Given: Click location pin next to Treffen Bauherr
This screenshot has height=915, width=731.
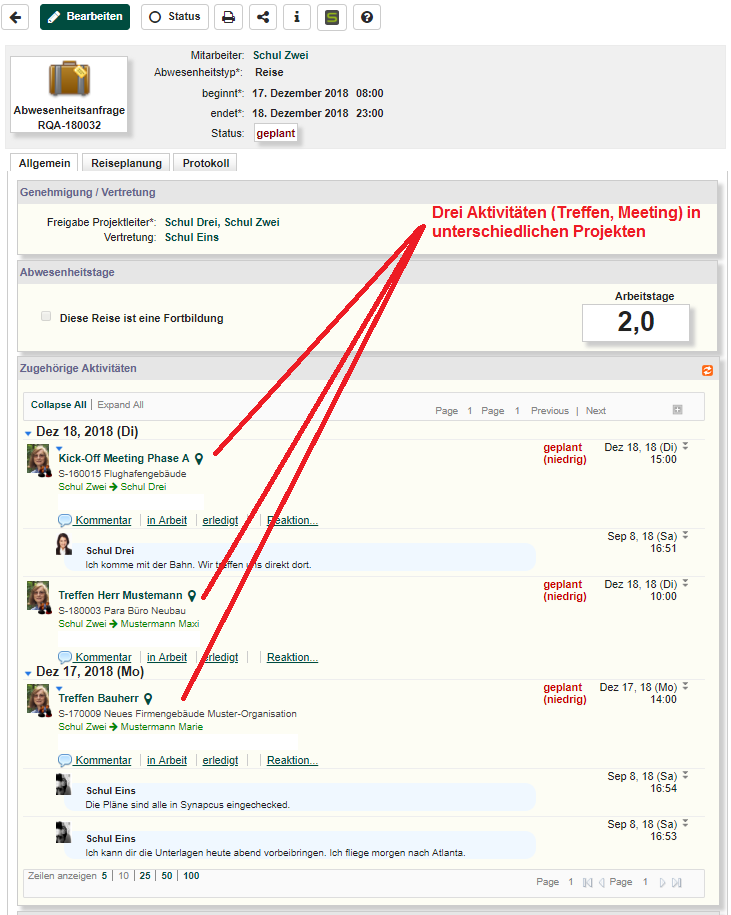Looking at the screenshot, I should pyautogui.click(x=148, y=699).
